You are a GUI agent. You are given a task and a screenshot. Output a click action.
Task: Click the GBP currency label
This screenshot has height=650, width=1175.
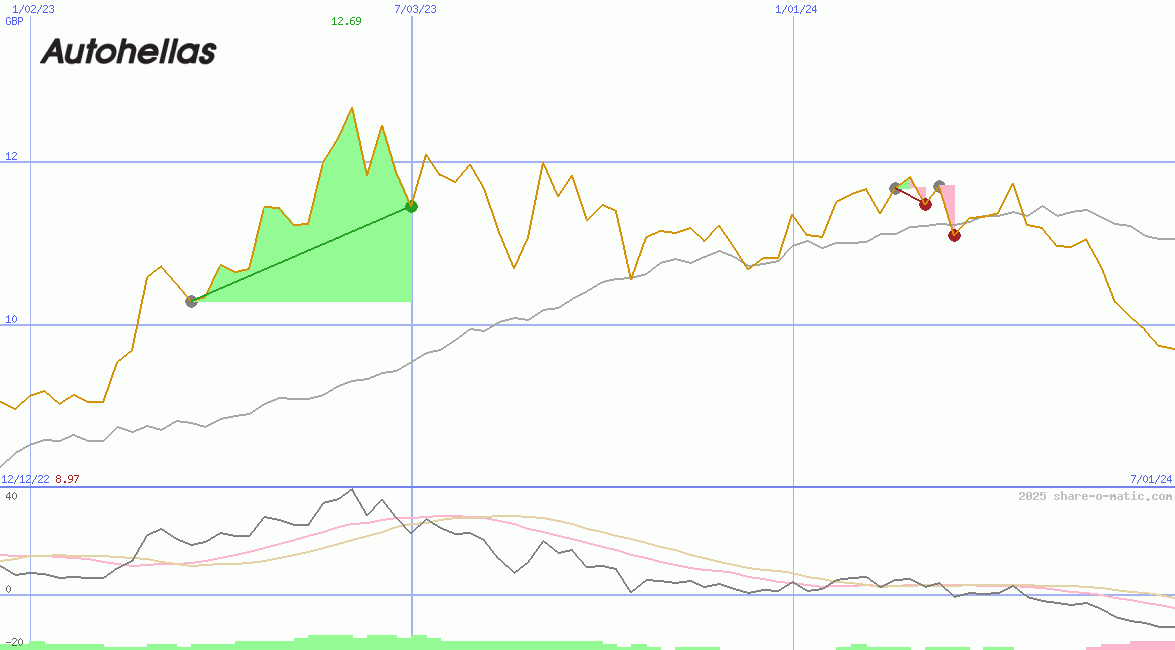[x=14, y=21]
